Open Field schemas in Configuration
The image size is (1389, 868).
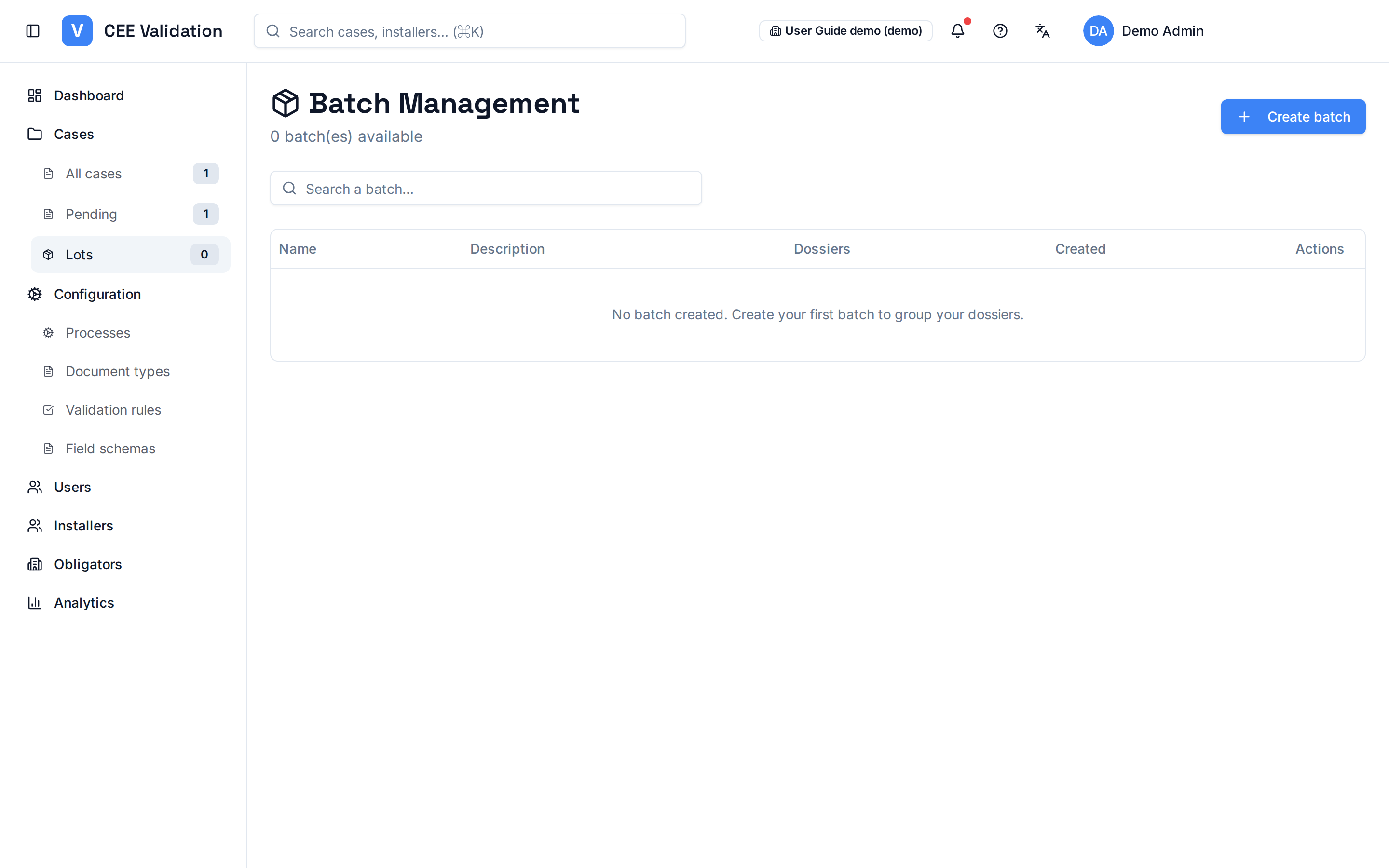[131, 448]
